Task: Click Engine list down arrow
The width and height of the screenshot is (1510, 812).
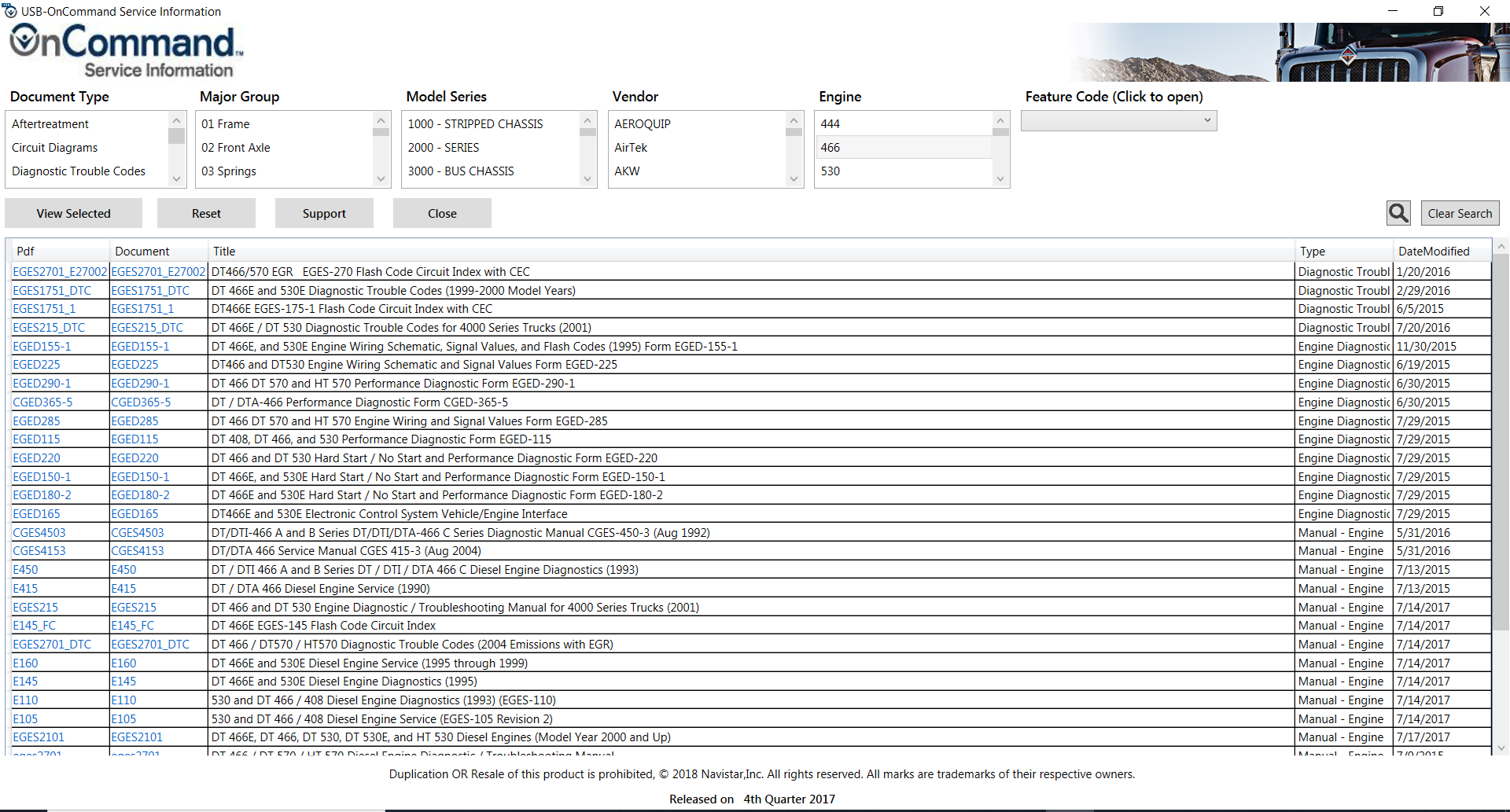Action: [x=1000, y=178]
